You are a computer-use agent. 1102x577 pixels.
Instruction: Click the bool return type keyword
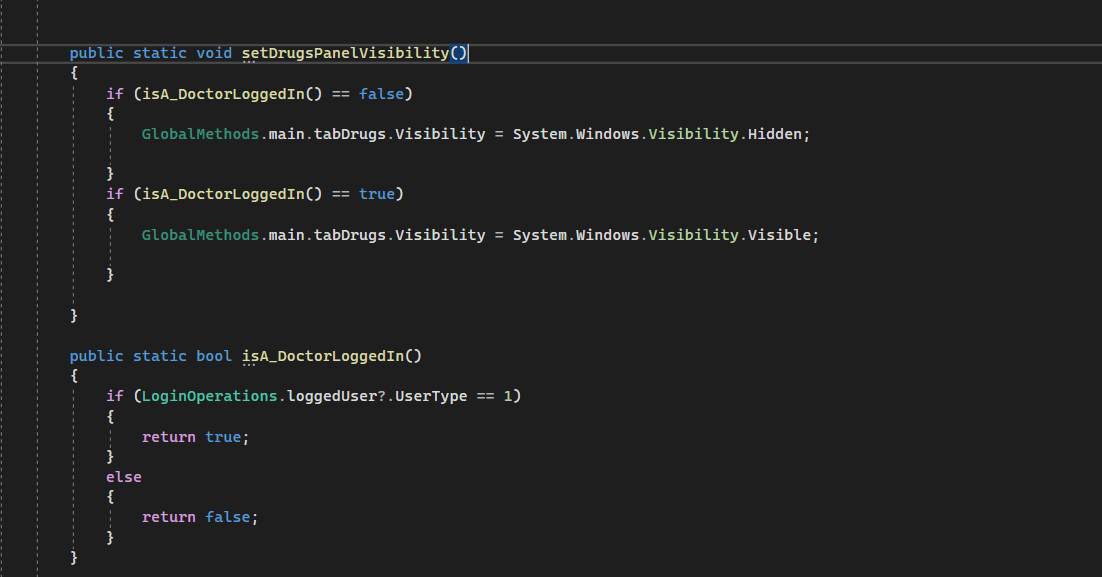[213, 355]
